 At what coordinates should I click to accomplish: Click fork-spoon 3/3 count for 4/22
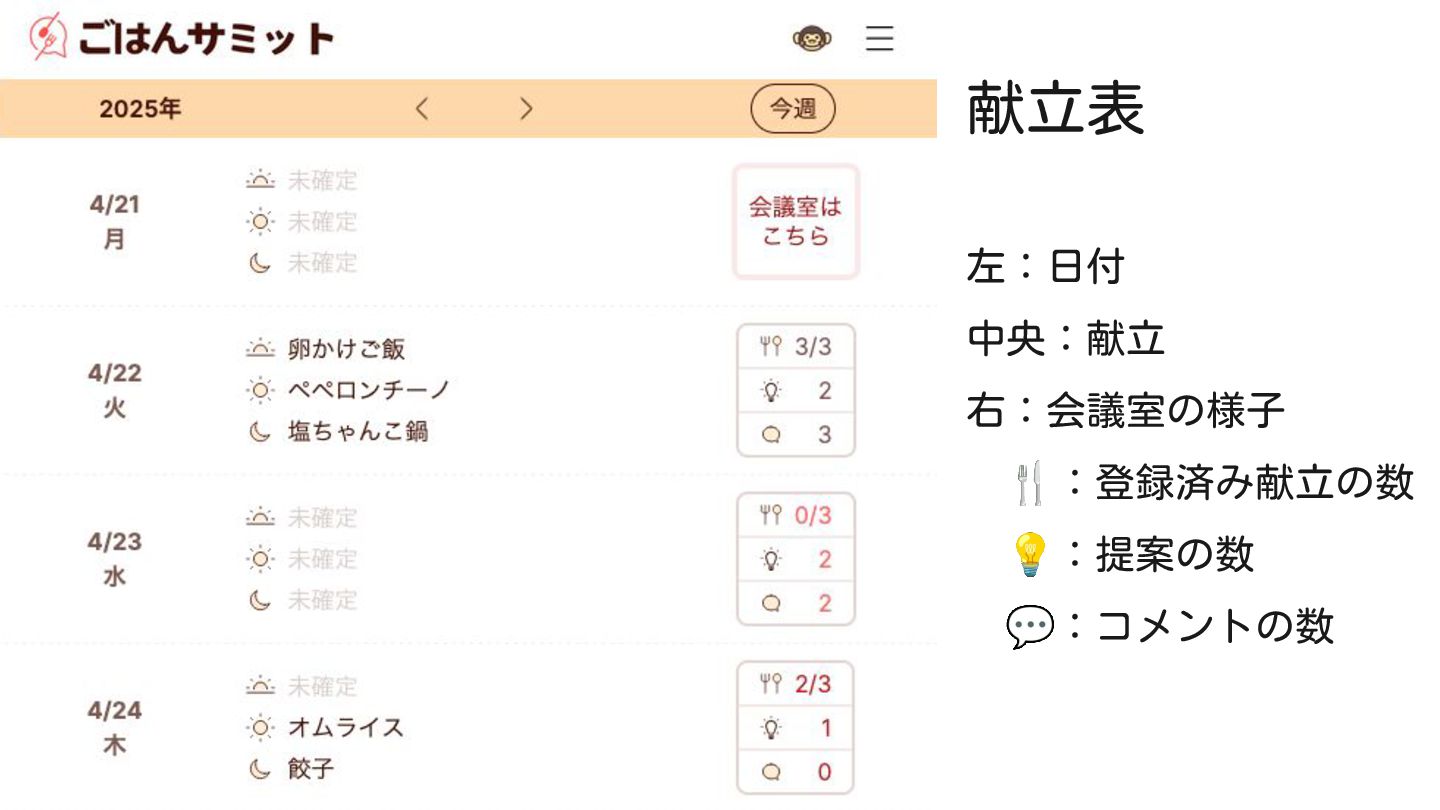click(x=796, y=347)
